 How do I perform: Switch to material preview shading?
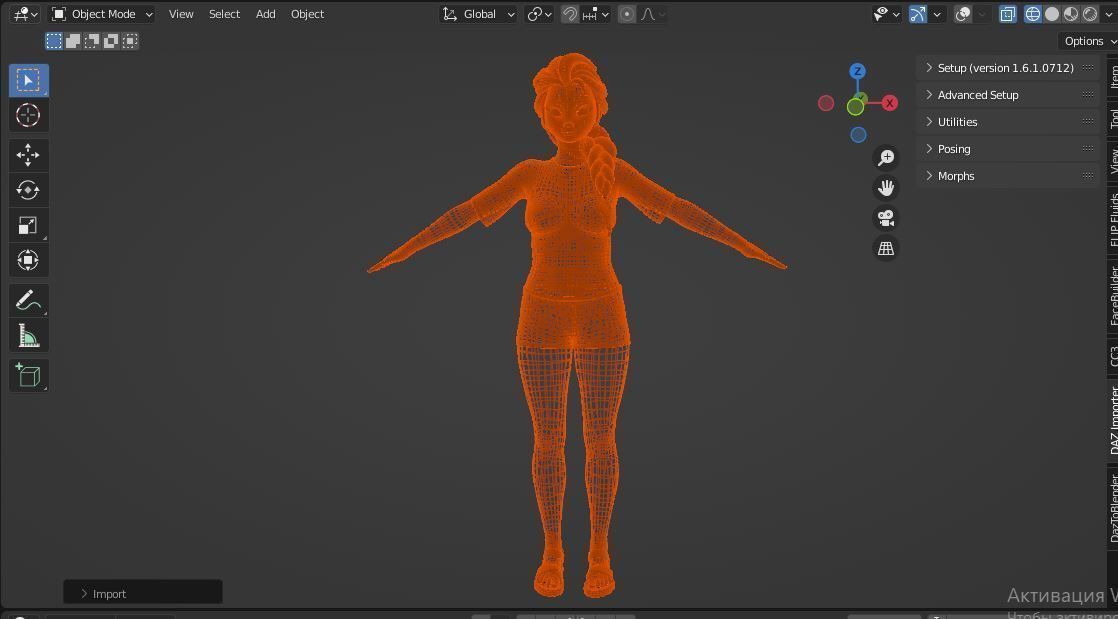[1071, 14]
